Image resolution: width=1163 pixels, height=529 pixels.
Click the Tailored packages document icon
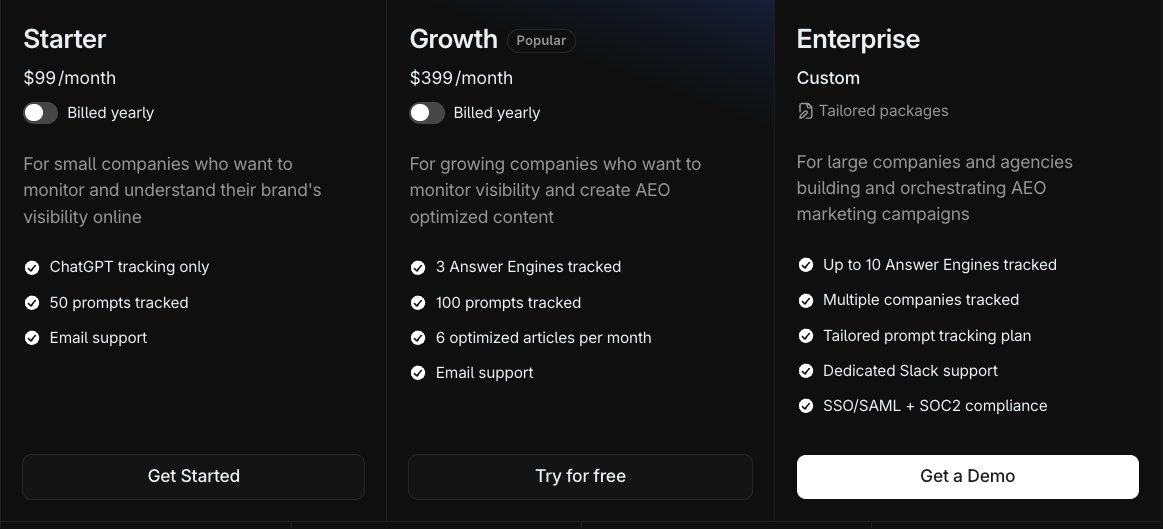tap(805, 111)
